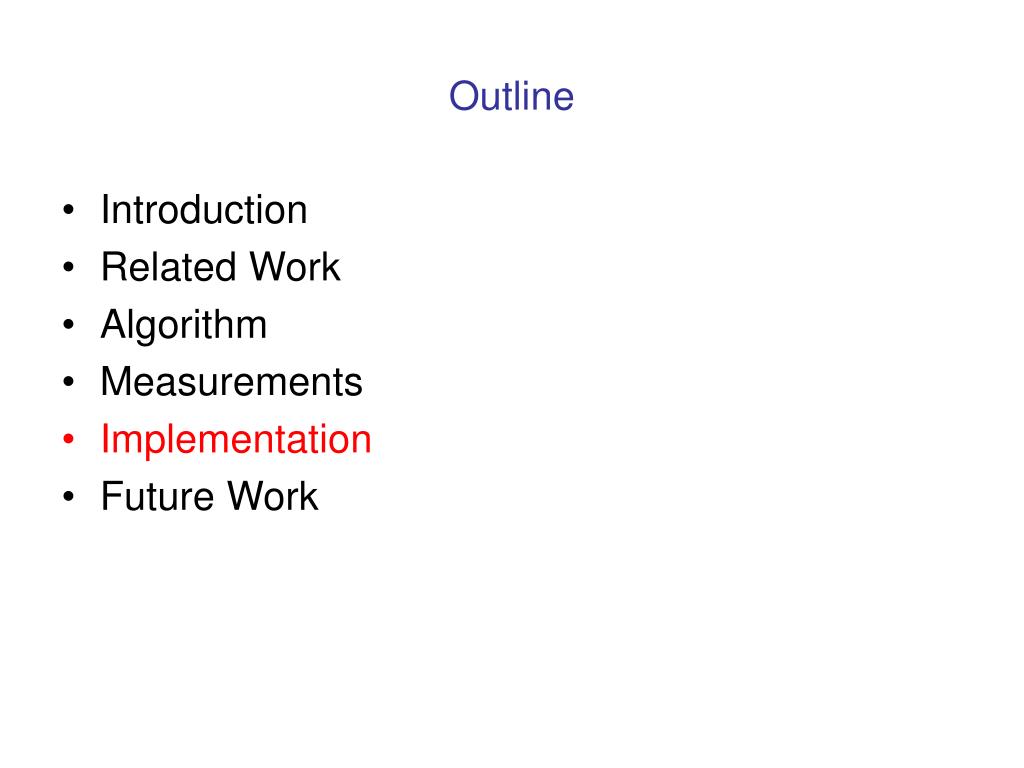Click the bullet dot beside Measurements
The height and width of the screenshot is (768, 1024).
pyautogui.click(x=69, y=382)
